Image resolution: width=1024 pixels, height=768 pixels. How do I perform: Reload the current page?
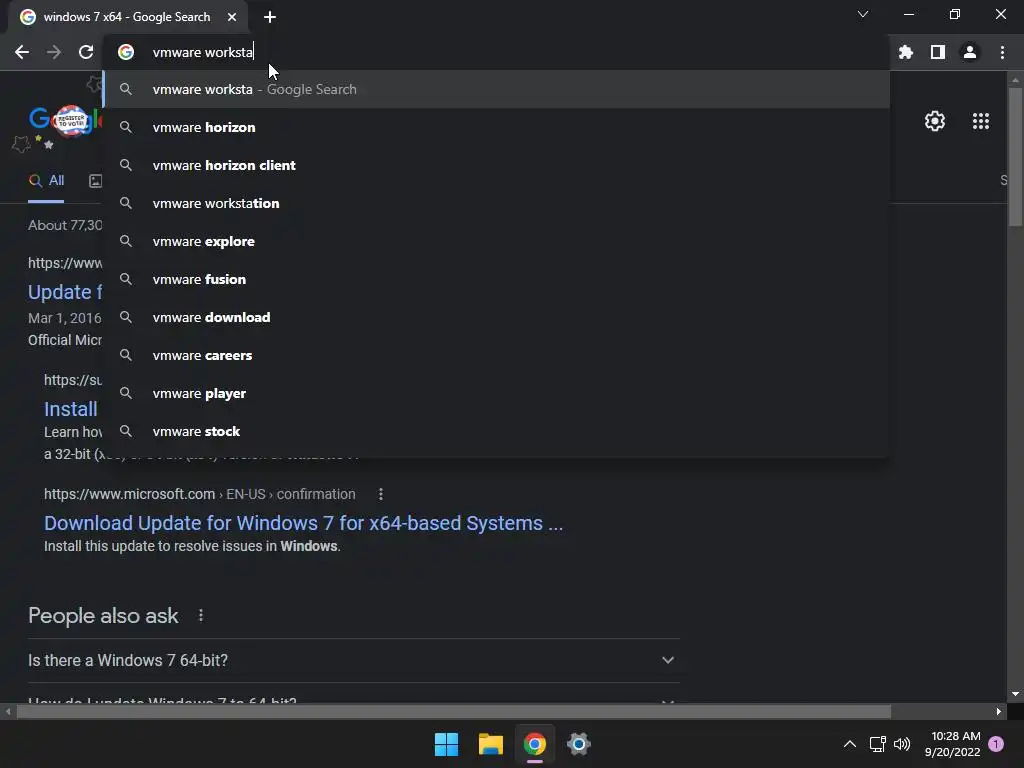(86, 52)
